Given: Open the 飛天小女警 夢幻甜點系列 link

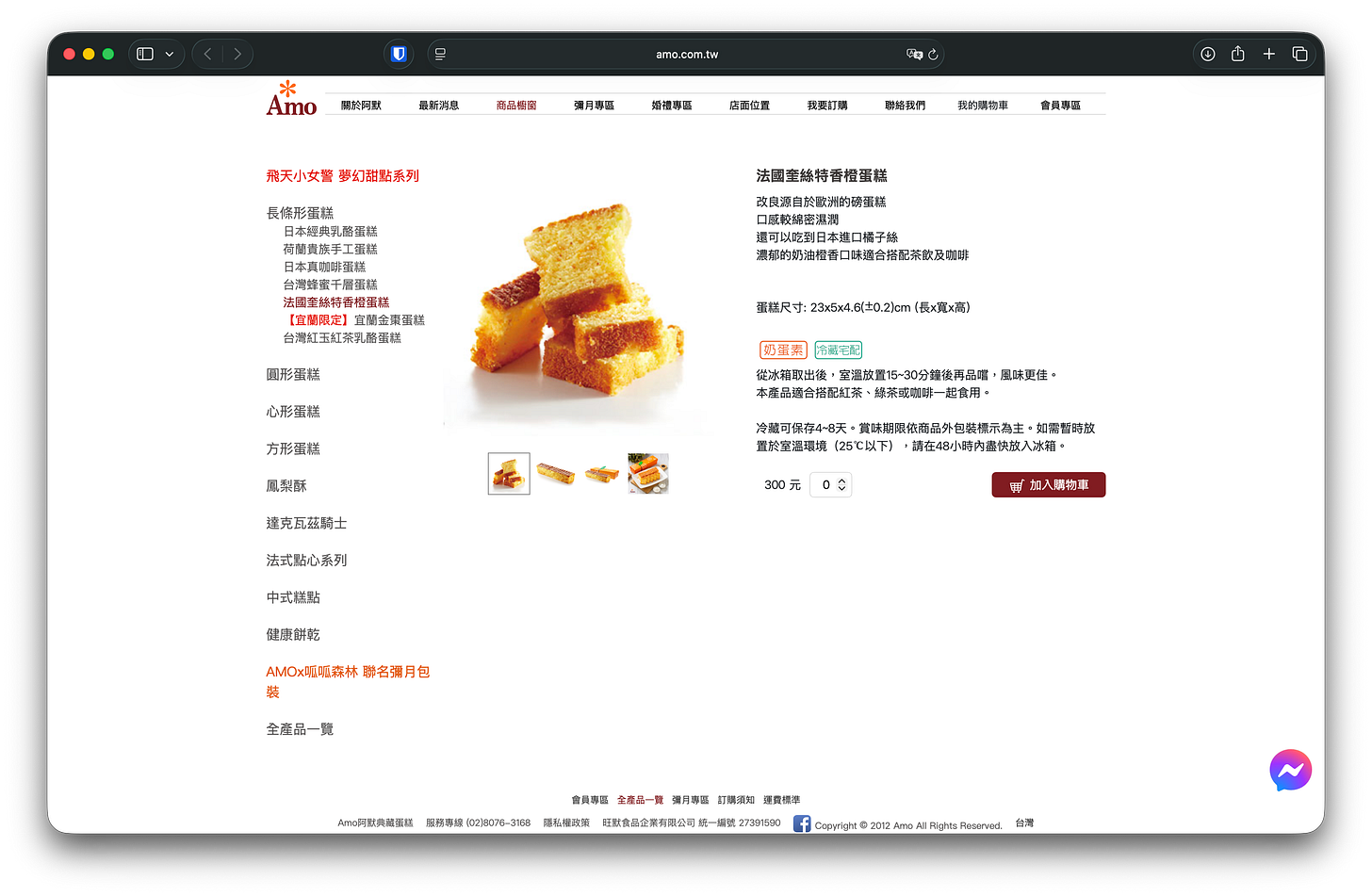Looking at the screenshot, I should pyautogui.click(x=343, y=176).
